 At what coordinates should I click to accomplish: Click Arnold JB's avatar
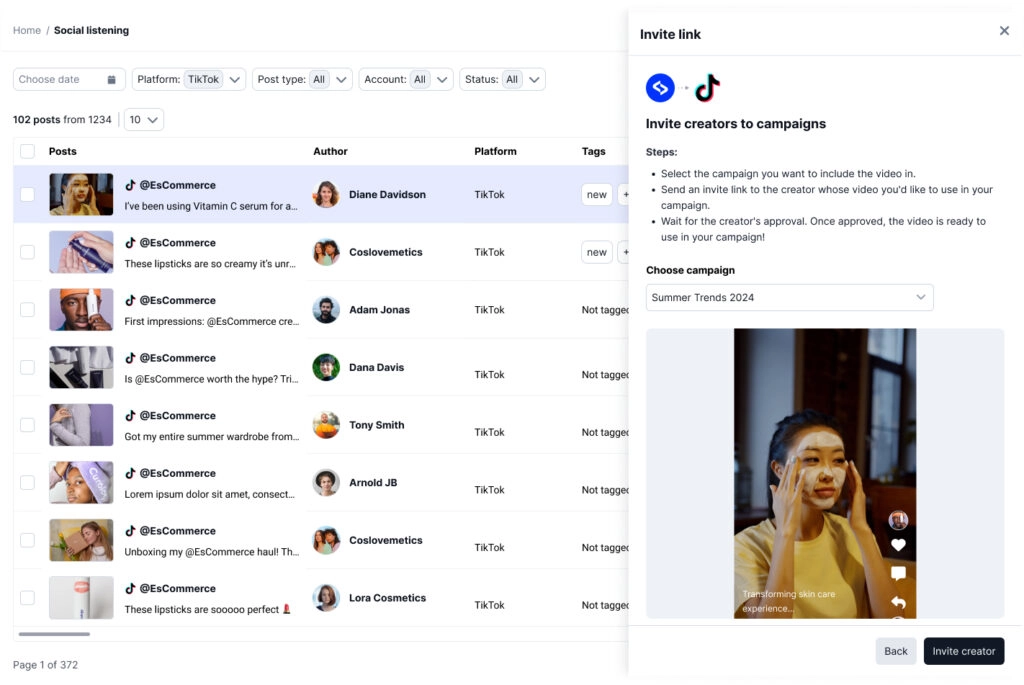click(x=326, y=483)
